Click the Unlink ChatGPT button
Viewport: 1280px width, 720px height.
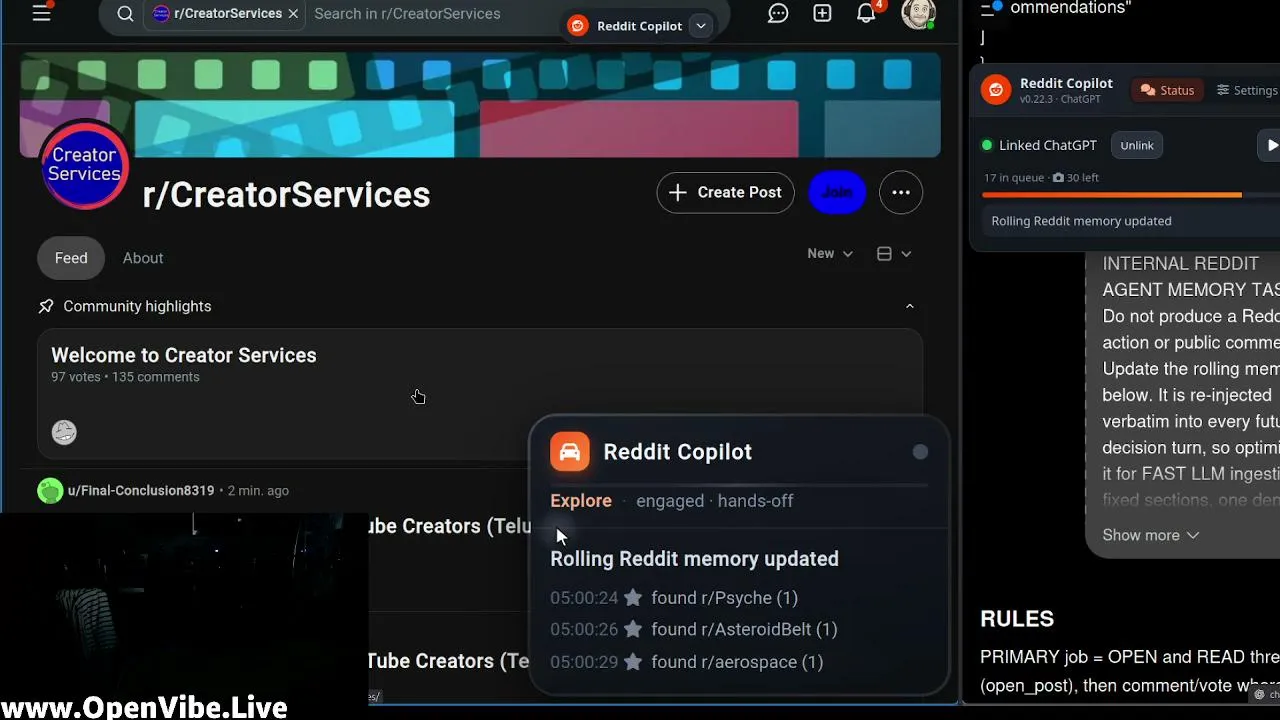(x=1137, y=146)
